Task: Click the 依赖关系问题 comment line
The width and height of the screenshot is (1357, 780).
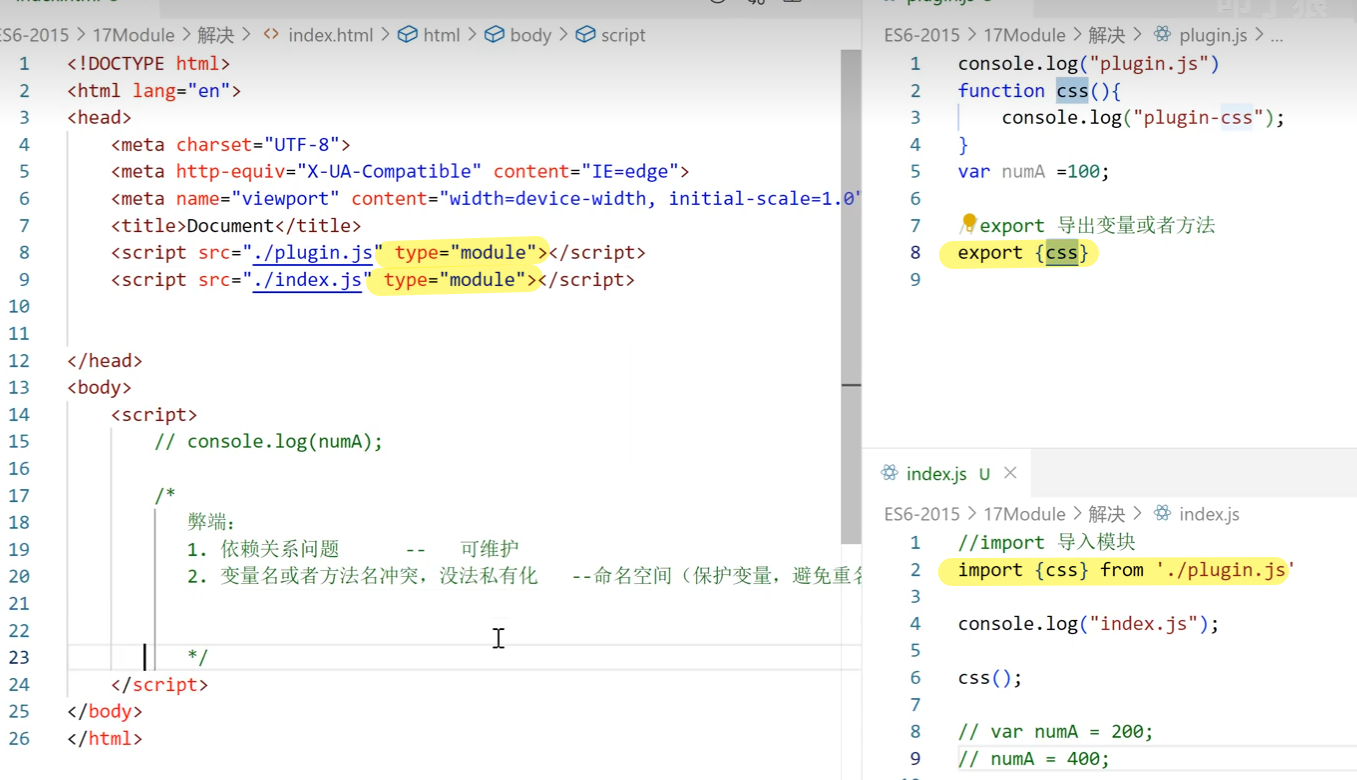Action: pyautogui.click(x=353, y=550)
